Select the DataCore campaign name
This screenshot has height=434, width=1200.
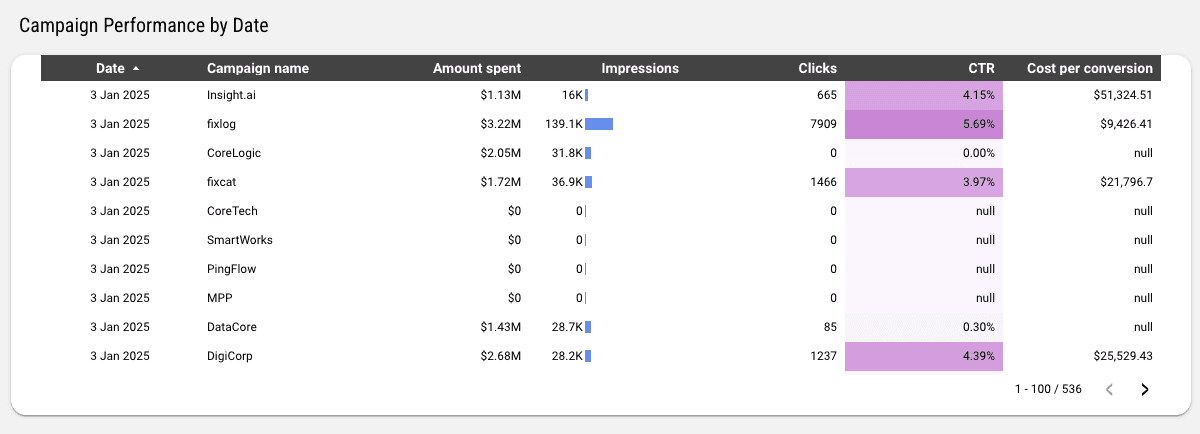click(x=233, y=328)
